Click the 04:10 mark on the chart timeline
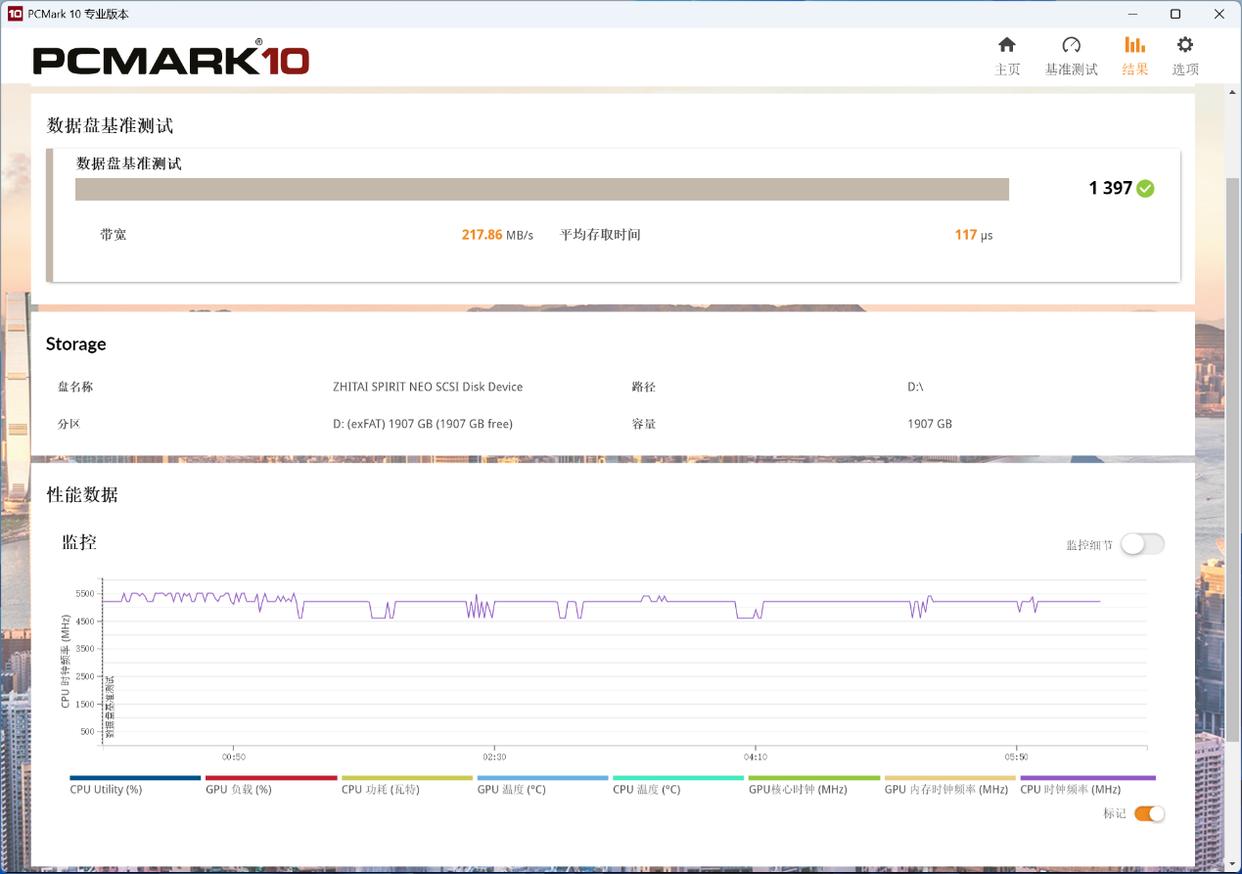 click(x=755, y=757)
